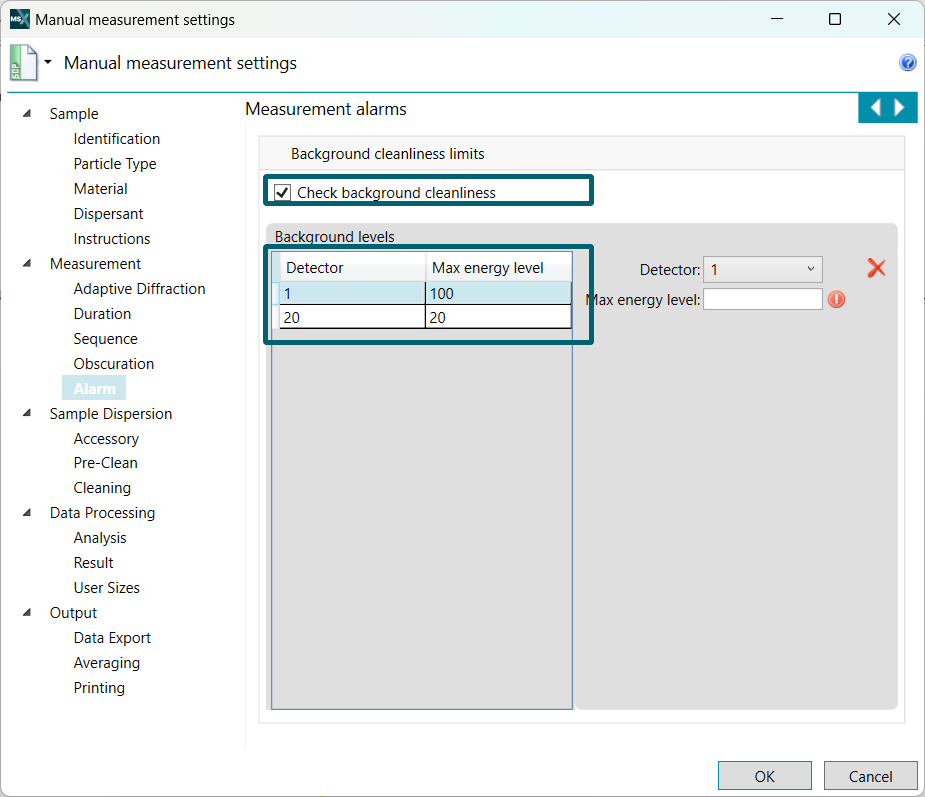Open the Detector dropdown list
925x797 pixels.
pyautogui.click(x=762, y=269)
